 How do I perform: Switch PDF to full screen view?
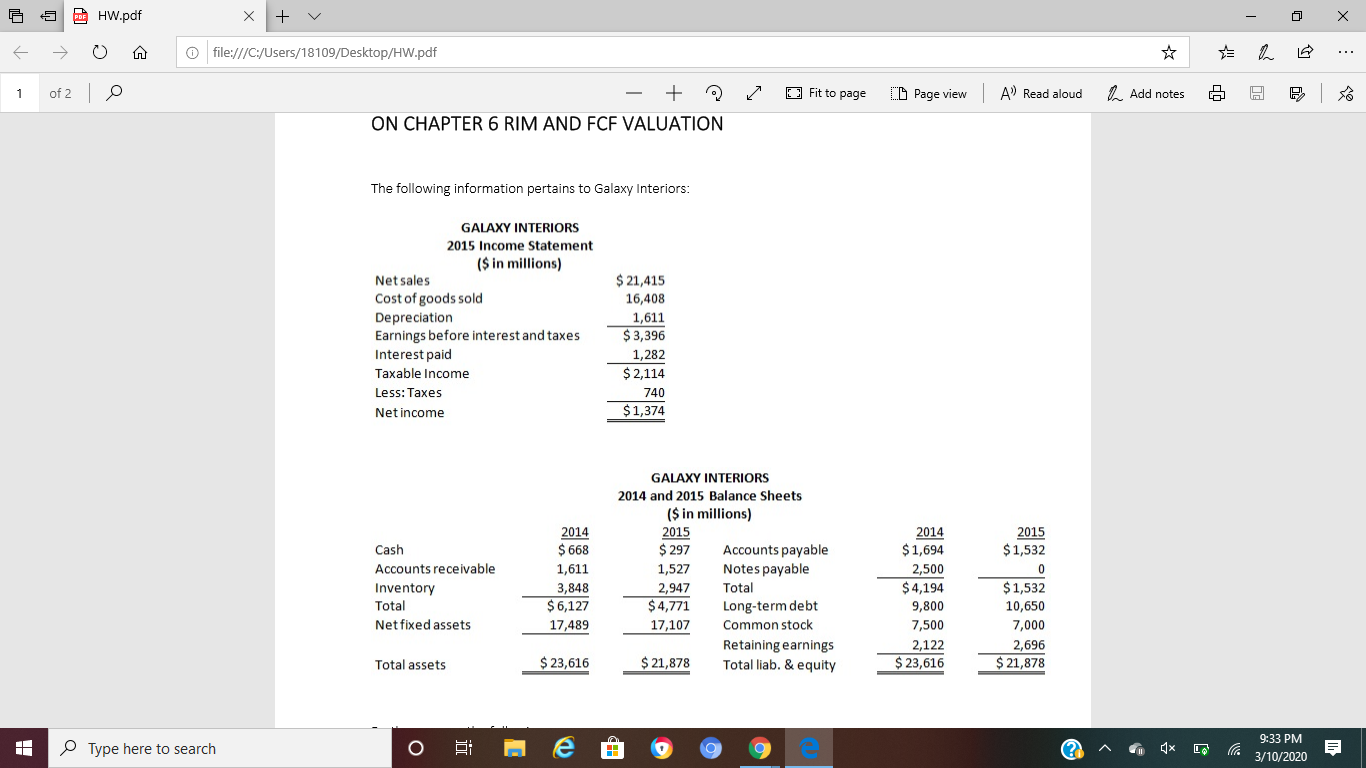pos(753,93)
